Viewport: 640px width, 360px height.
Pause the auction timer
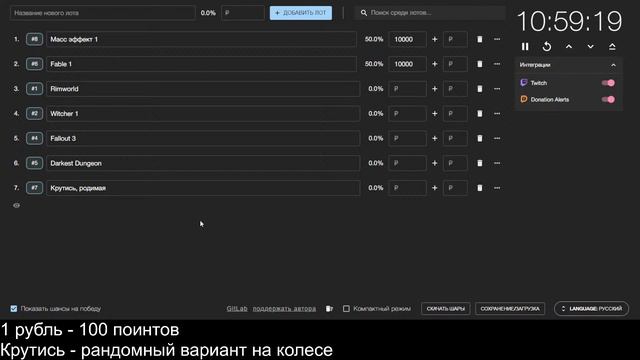[x=525, y=47]
